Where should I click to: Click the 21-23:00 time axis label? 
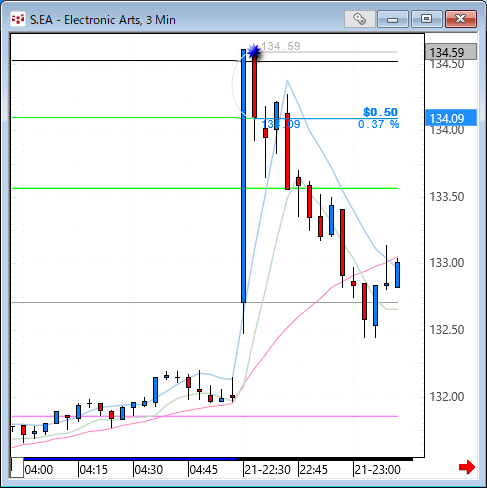tap(377, 470)
